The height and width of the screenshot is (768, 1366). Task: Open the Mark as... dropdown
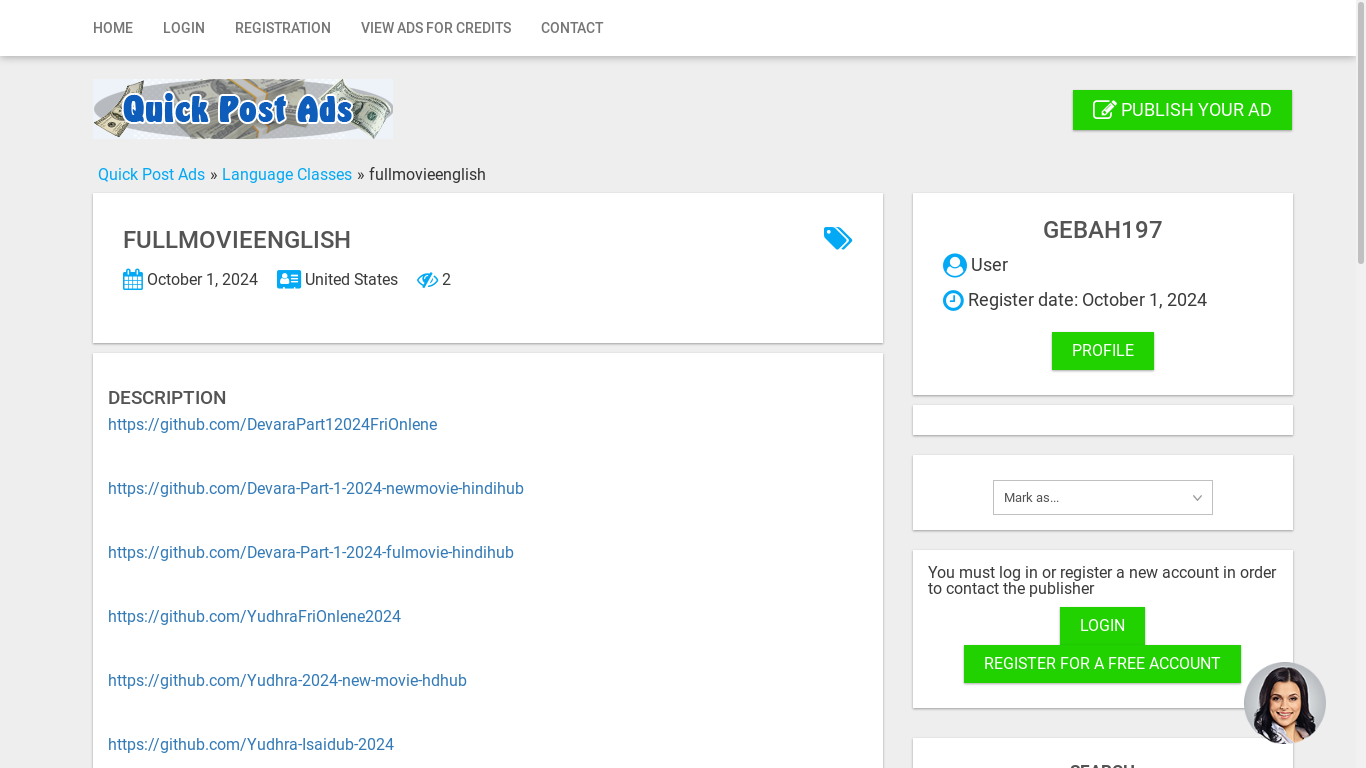coord(1103,498)
